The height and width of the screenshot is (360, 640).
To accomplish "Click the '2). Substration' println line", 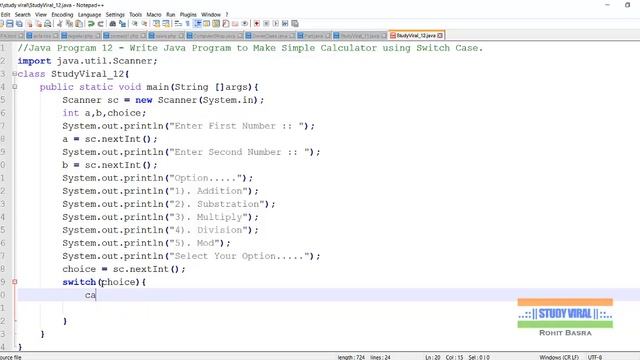I will [169, 204].
